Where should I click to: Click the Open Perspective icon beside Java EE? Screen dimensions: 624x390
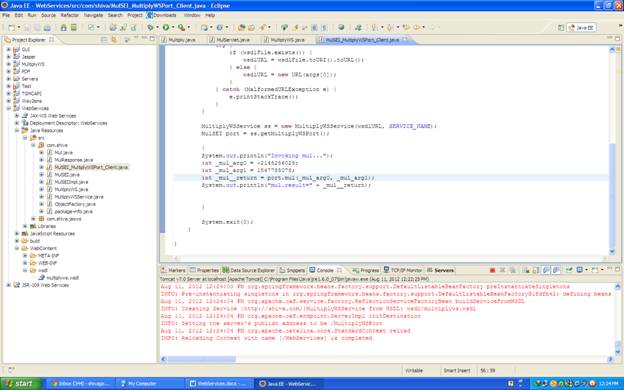click(561, 27)
